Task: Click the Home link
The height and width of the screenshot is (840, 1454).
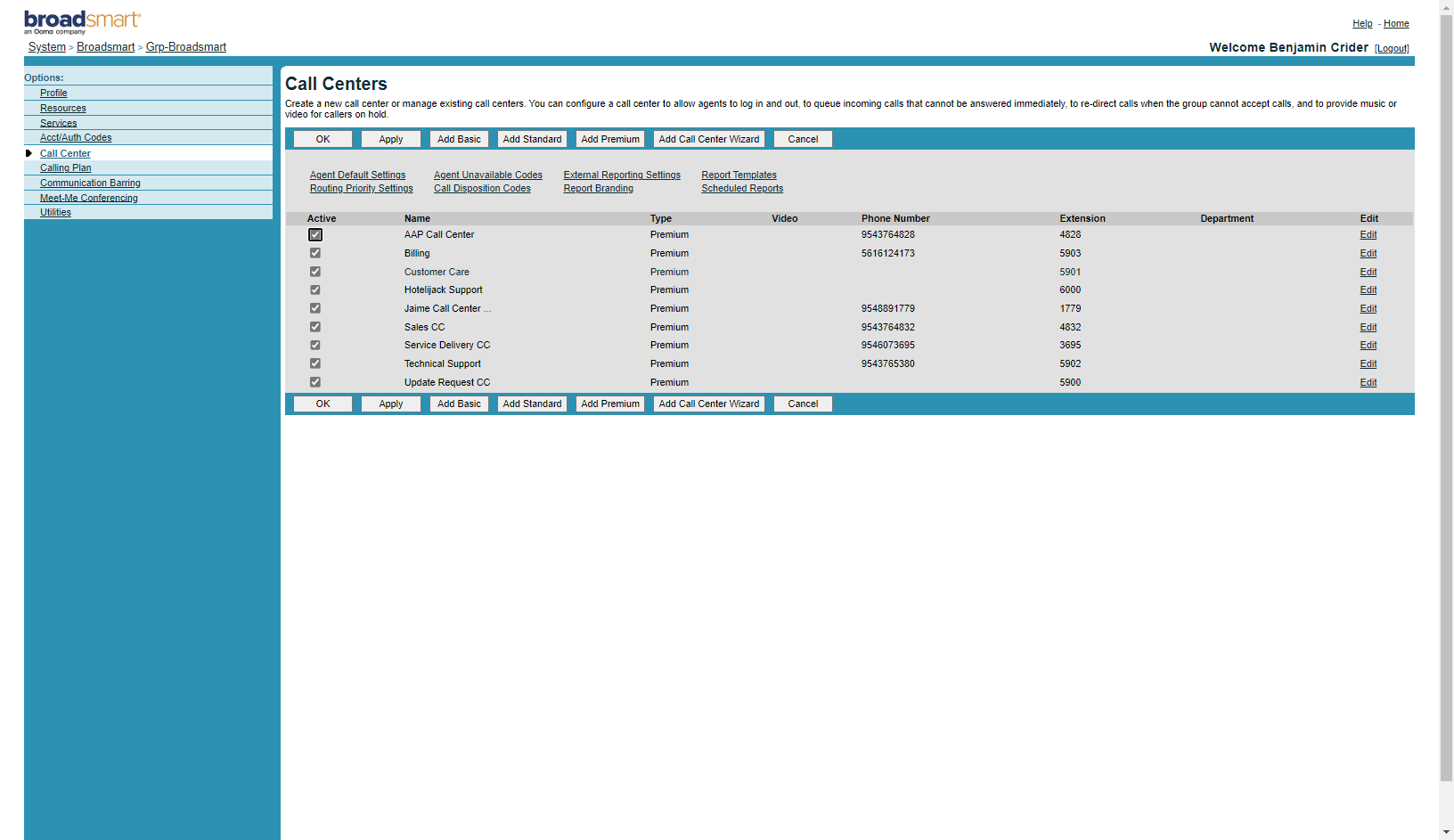Action: coord(1396,23)
